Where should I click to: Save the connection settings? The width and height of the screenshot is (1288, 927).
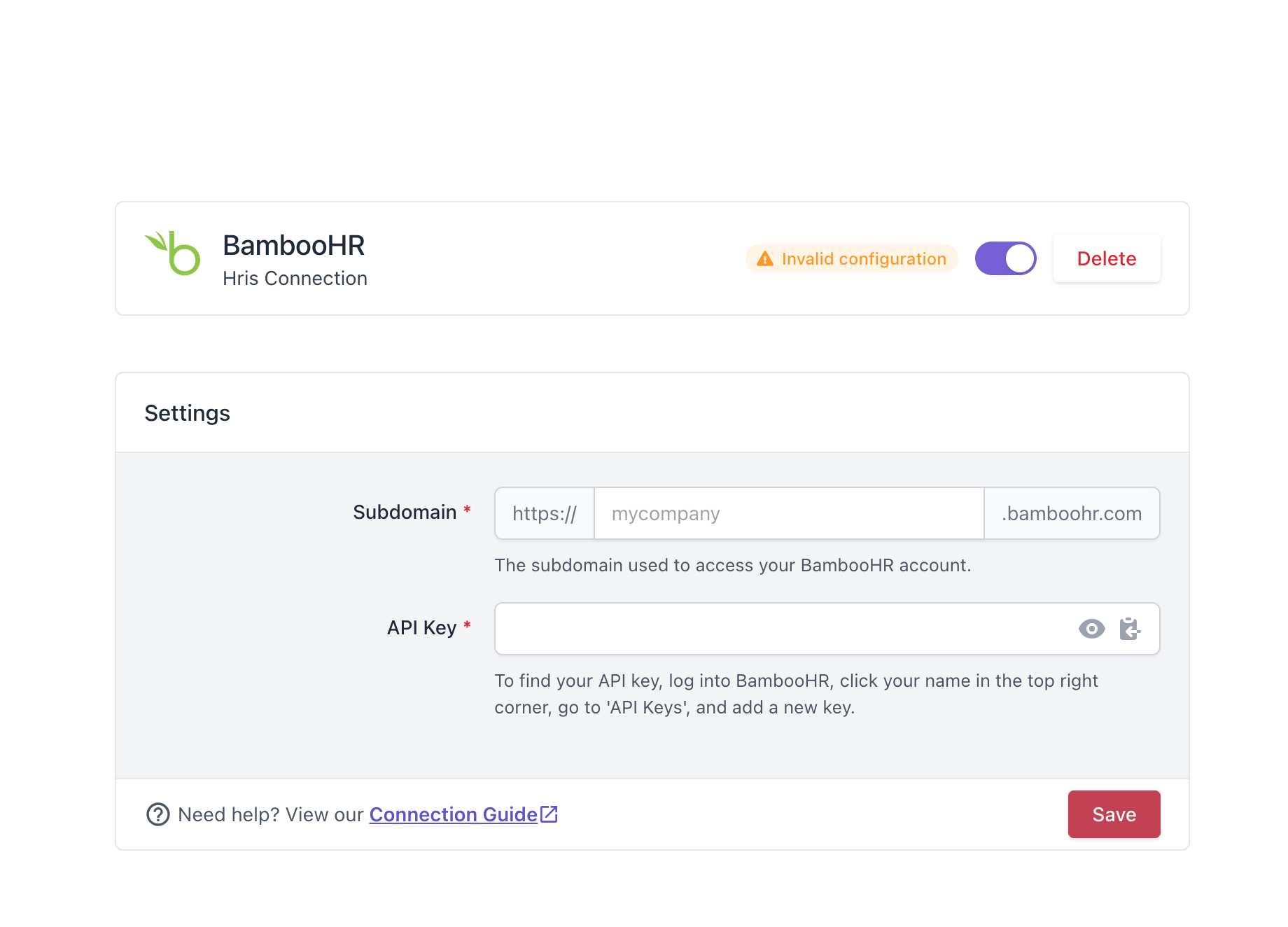pyautogui.click(x=1114, y=814)
